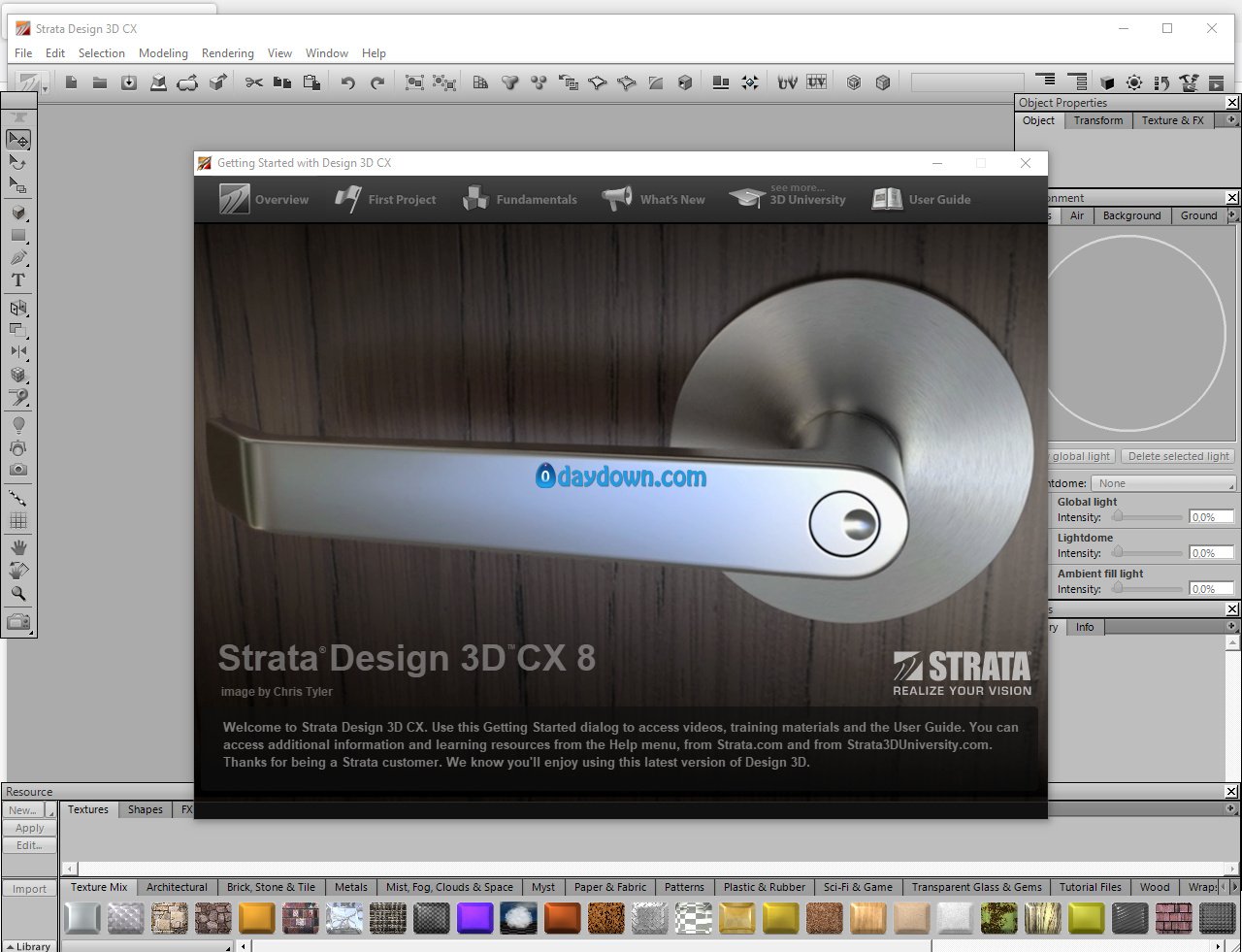Screen dimensions: 1242x952
Task: Click the Undo arrow in toolbar
Action: click(347, 83)
